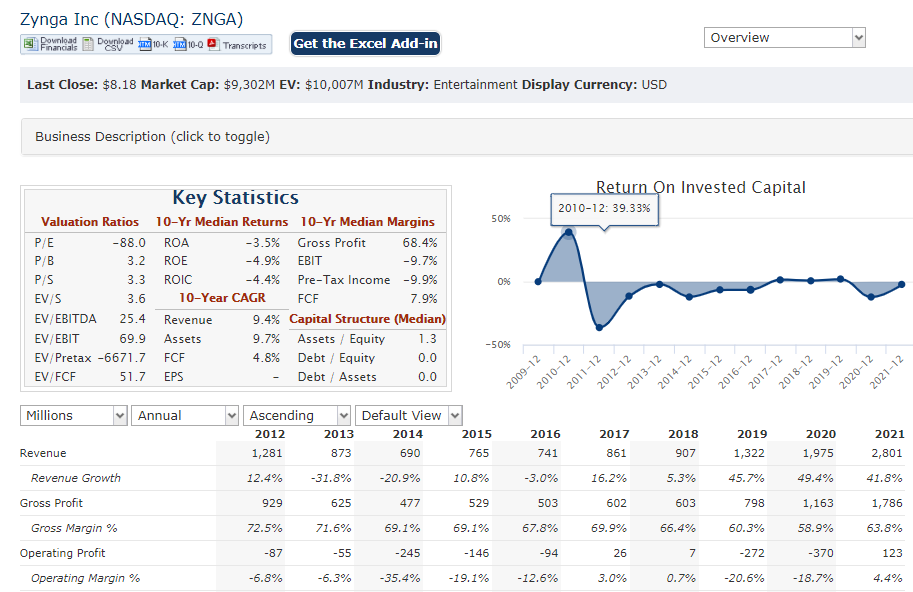Click the 2011-12 lowest ROIC data point
The height and width of the screenshot is (592, 913).
[x=599, y=328]
